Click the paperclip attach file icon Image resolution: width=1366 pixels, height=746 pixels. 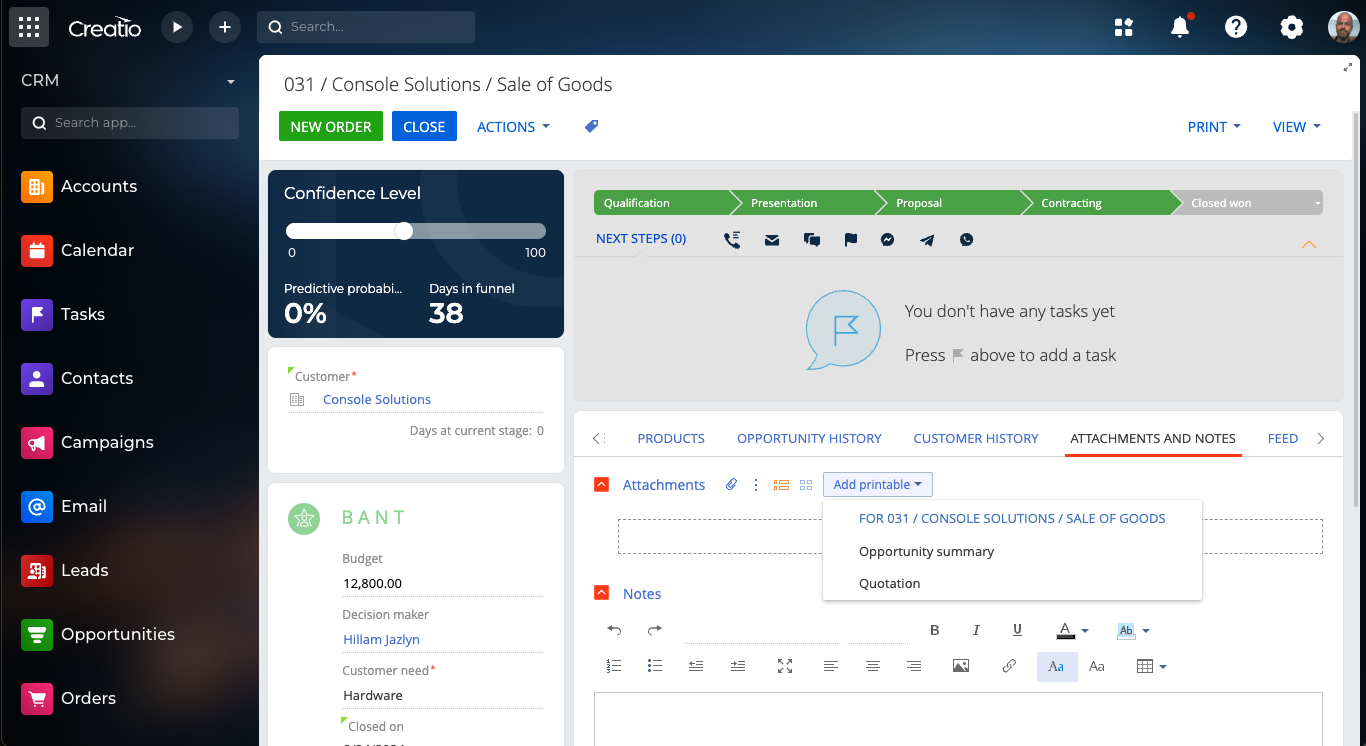(x=731, y=484)
